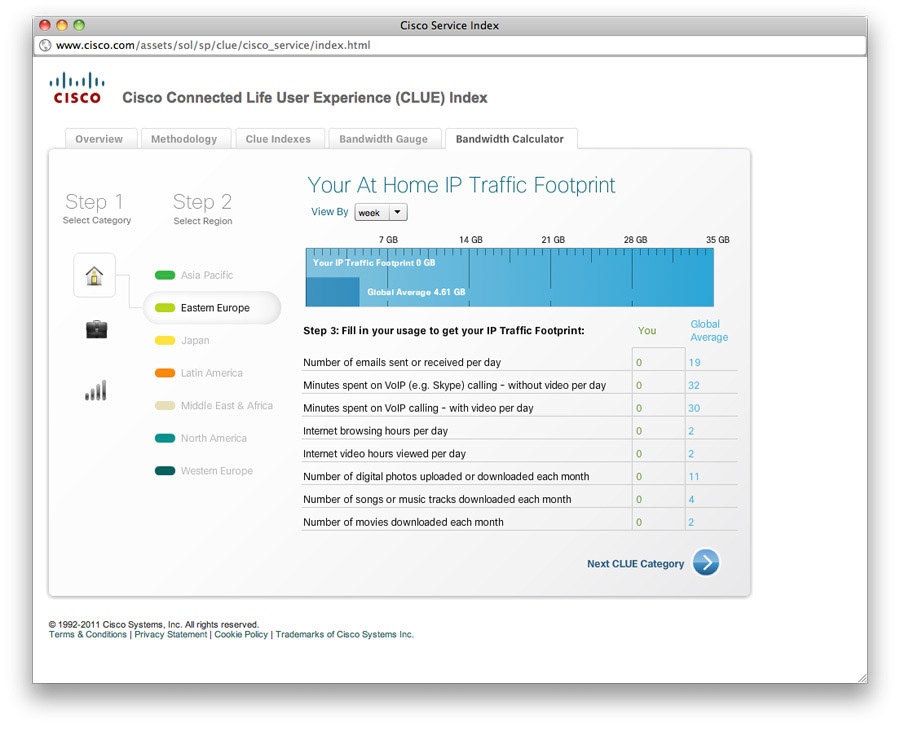Open the View By week dropdown
900x732 pixels.
pyautogui.click(x=381, y=212)
